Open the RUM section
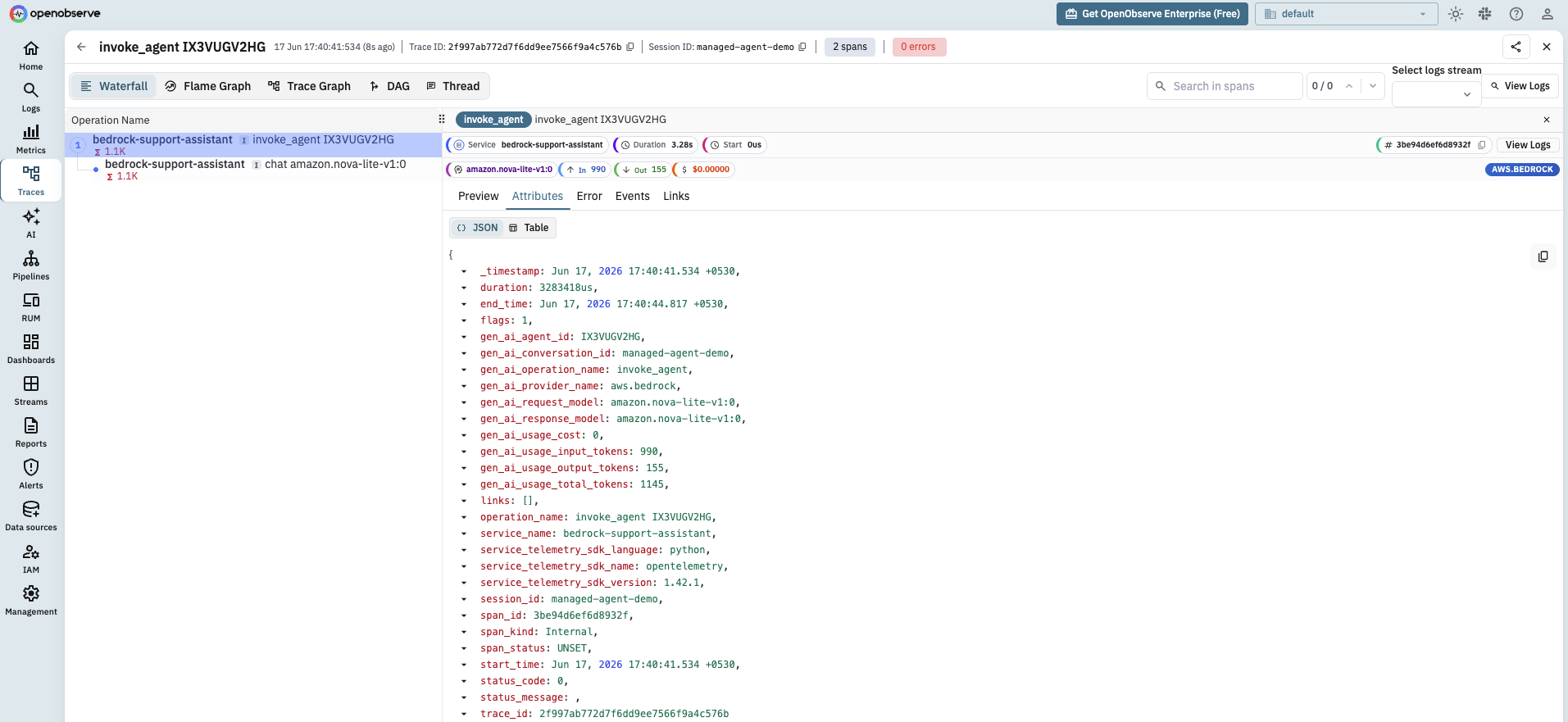Image resolution: width=1568 pixels, height=722 pixels. tap(31, 307)
